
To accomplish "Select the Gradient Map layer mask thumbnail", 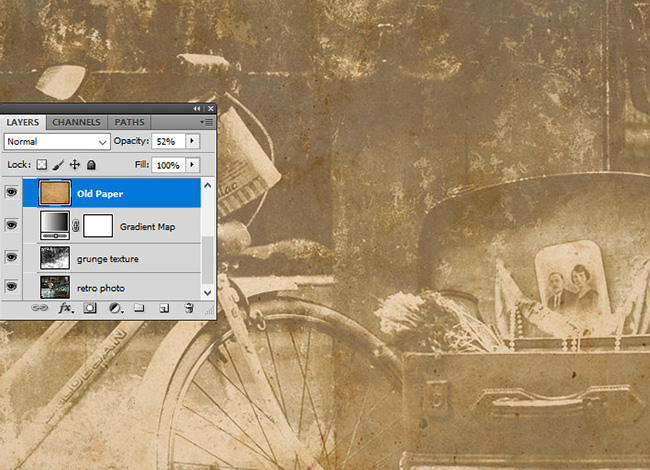I will pyautogui.click(x=97, y=226).
